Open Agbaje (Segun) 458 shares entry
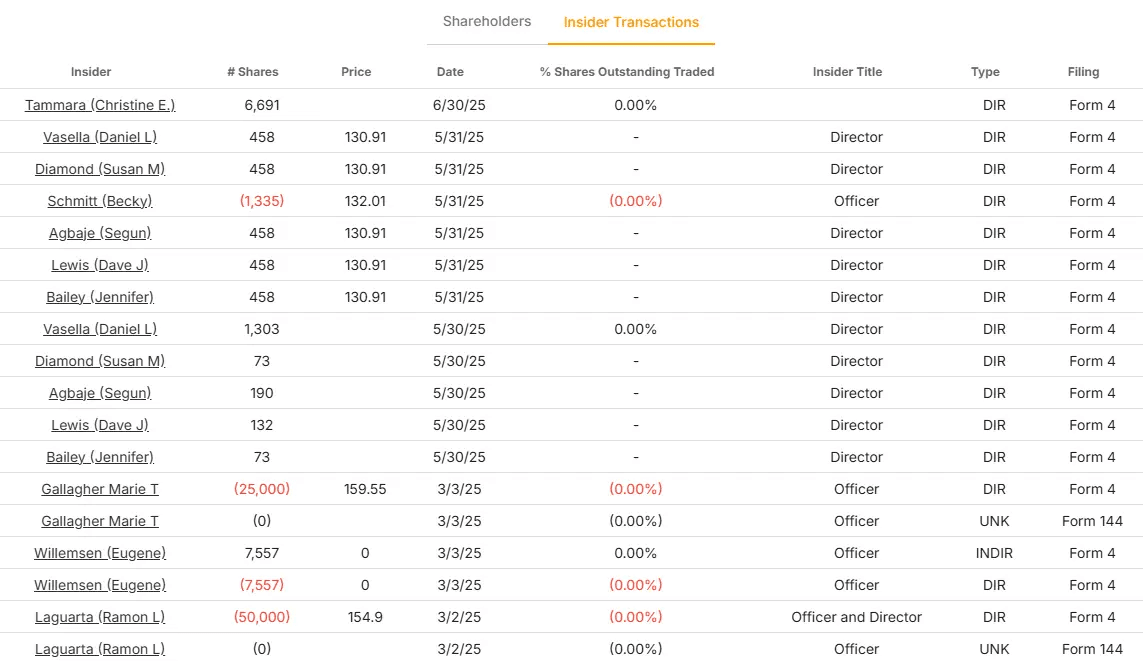 pyautogui.click(x=100, y=233)
